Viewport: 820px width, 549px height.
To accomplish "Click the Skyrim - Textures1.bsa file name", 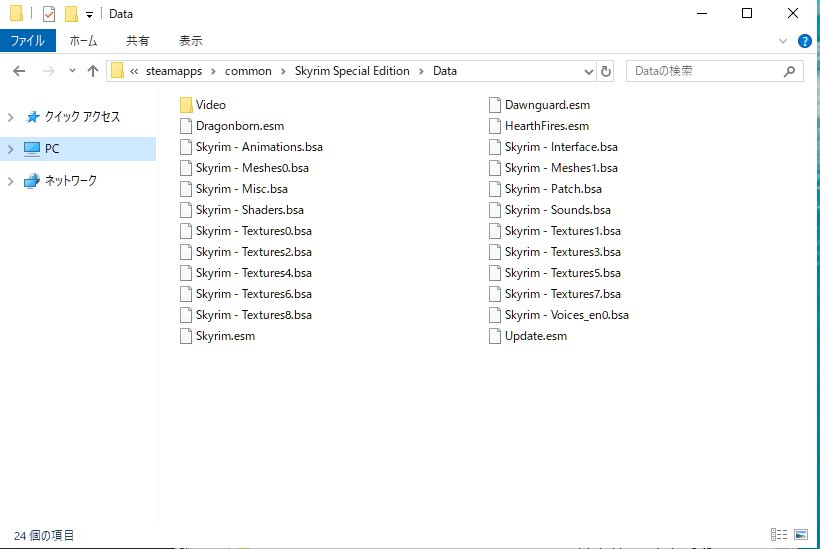I will pos(563,231).
